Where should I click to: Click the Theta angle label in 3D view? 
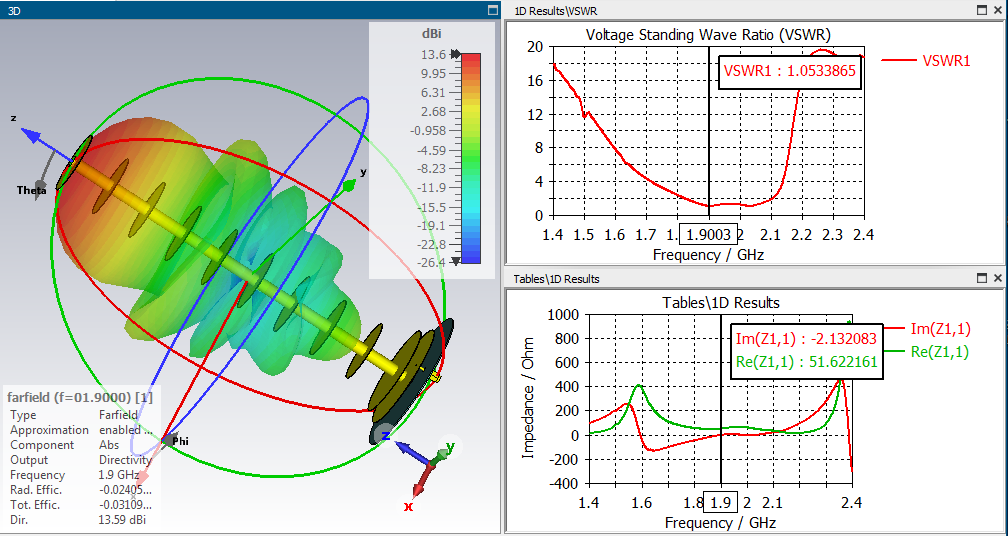click(32, 190)
